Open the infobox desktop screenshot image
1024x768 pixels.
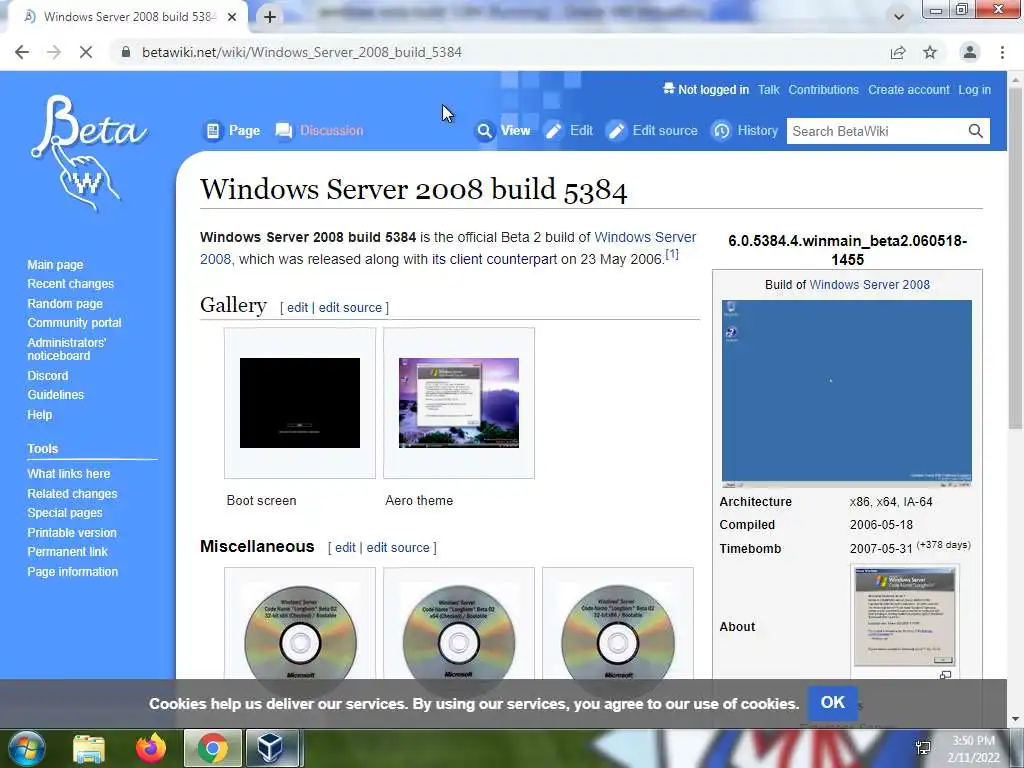coord(847,394)
